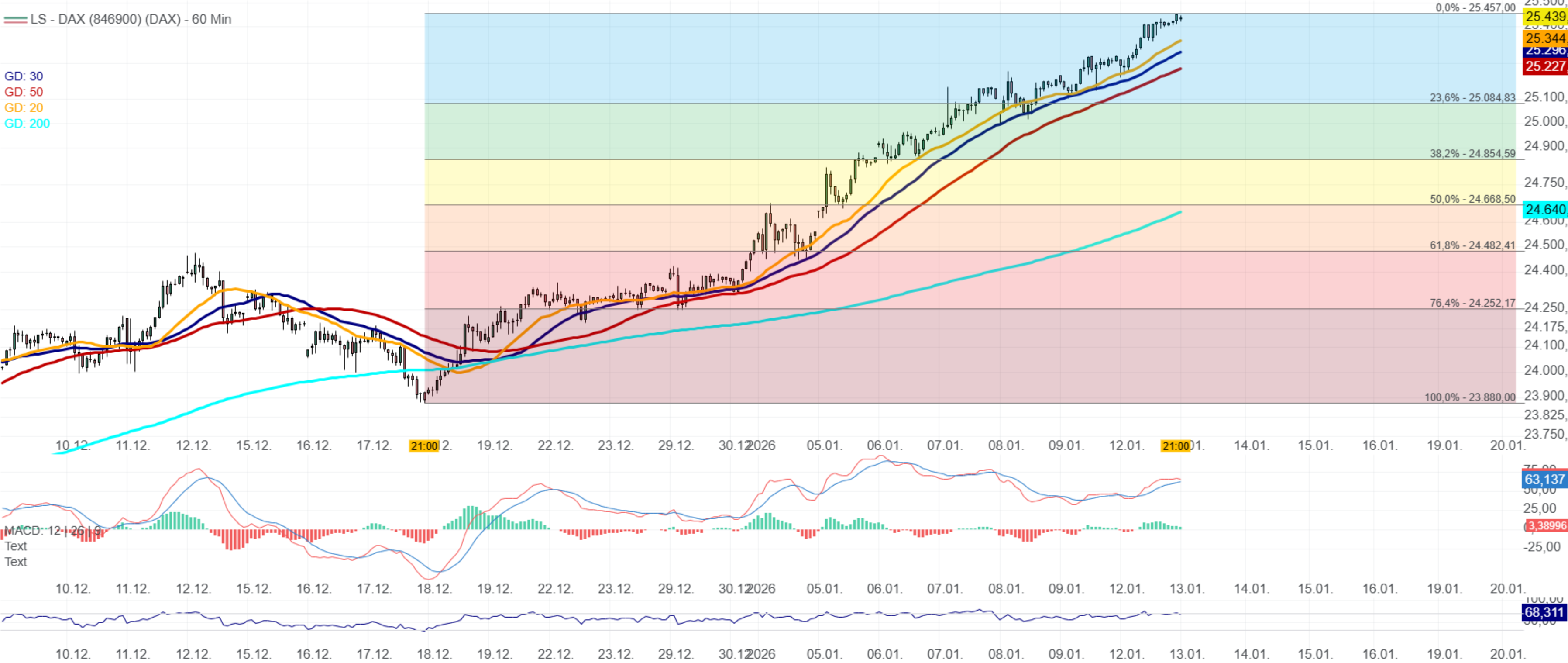Click the red 25.227 price tag

click(x=1545, y=66)
